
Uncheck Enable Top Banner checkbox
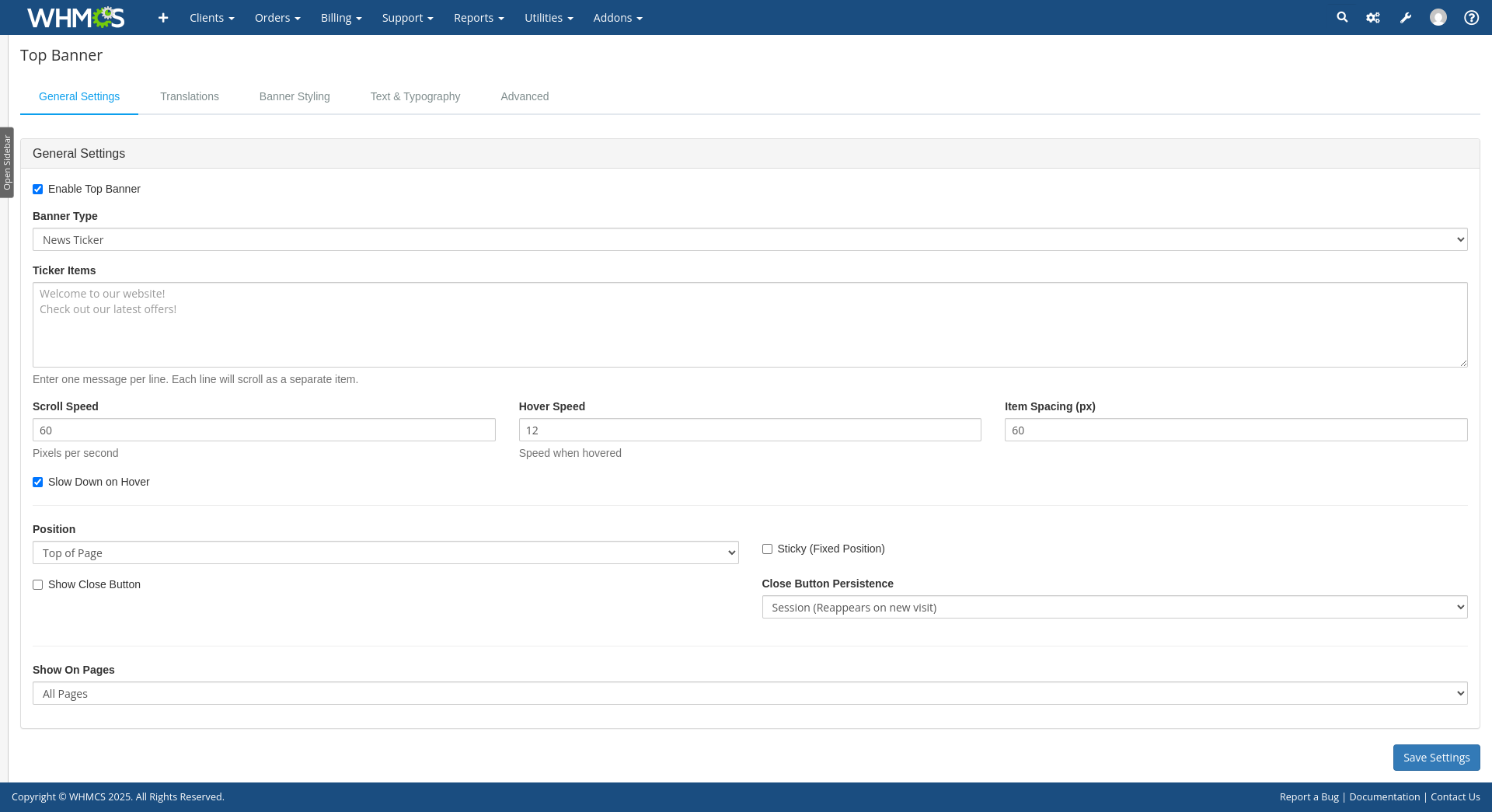(38, 190)
